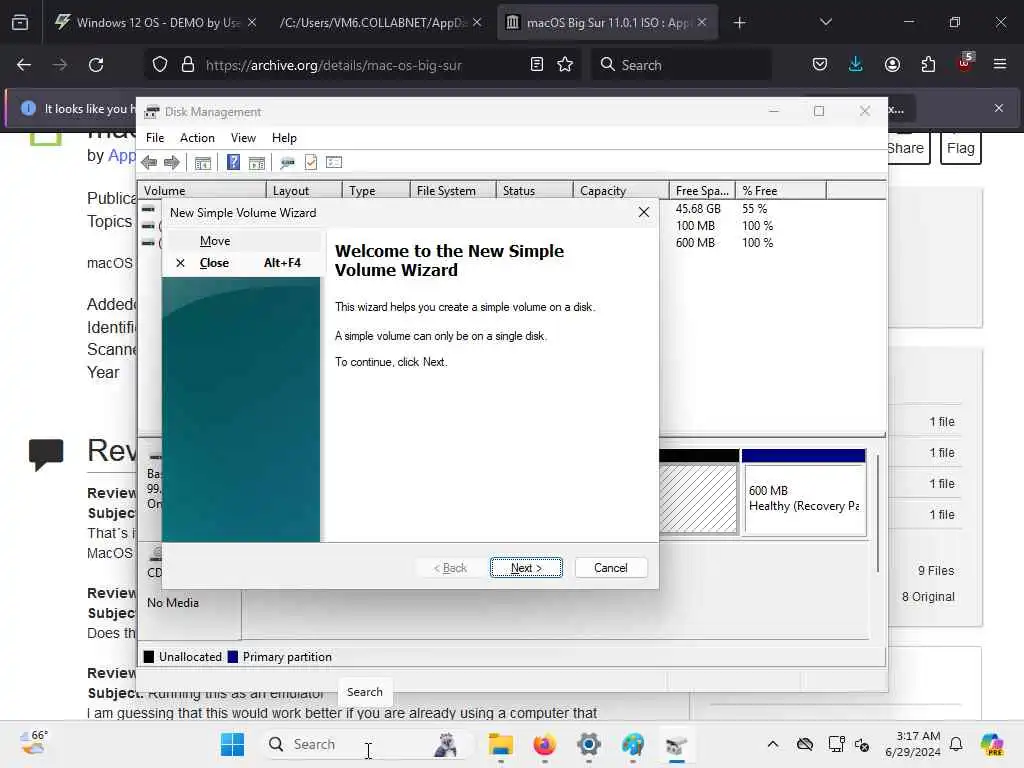Click the Back arrow in Disk Management toolbar

149,163
